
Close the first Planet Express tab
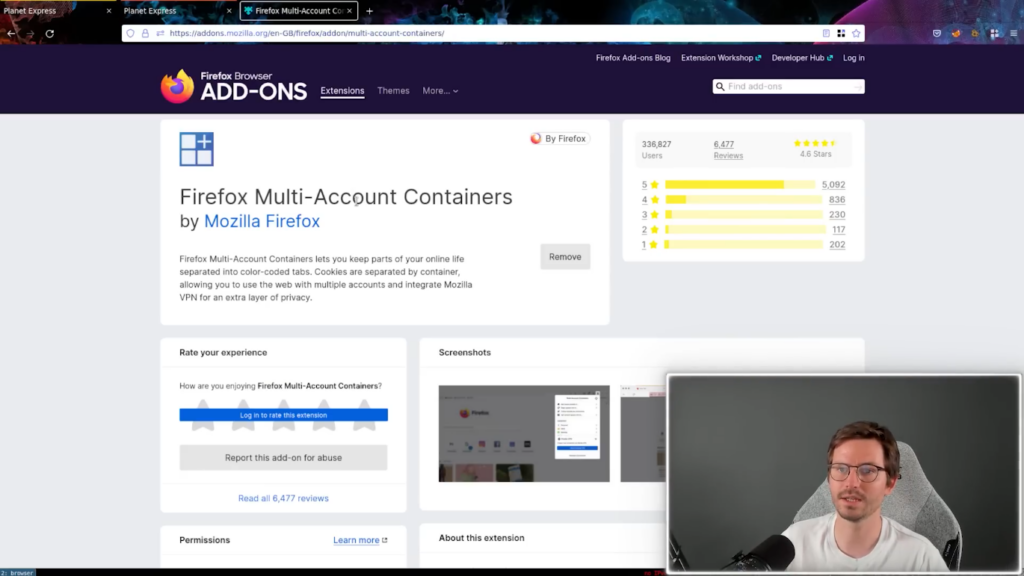[x=108, y=11]
